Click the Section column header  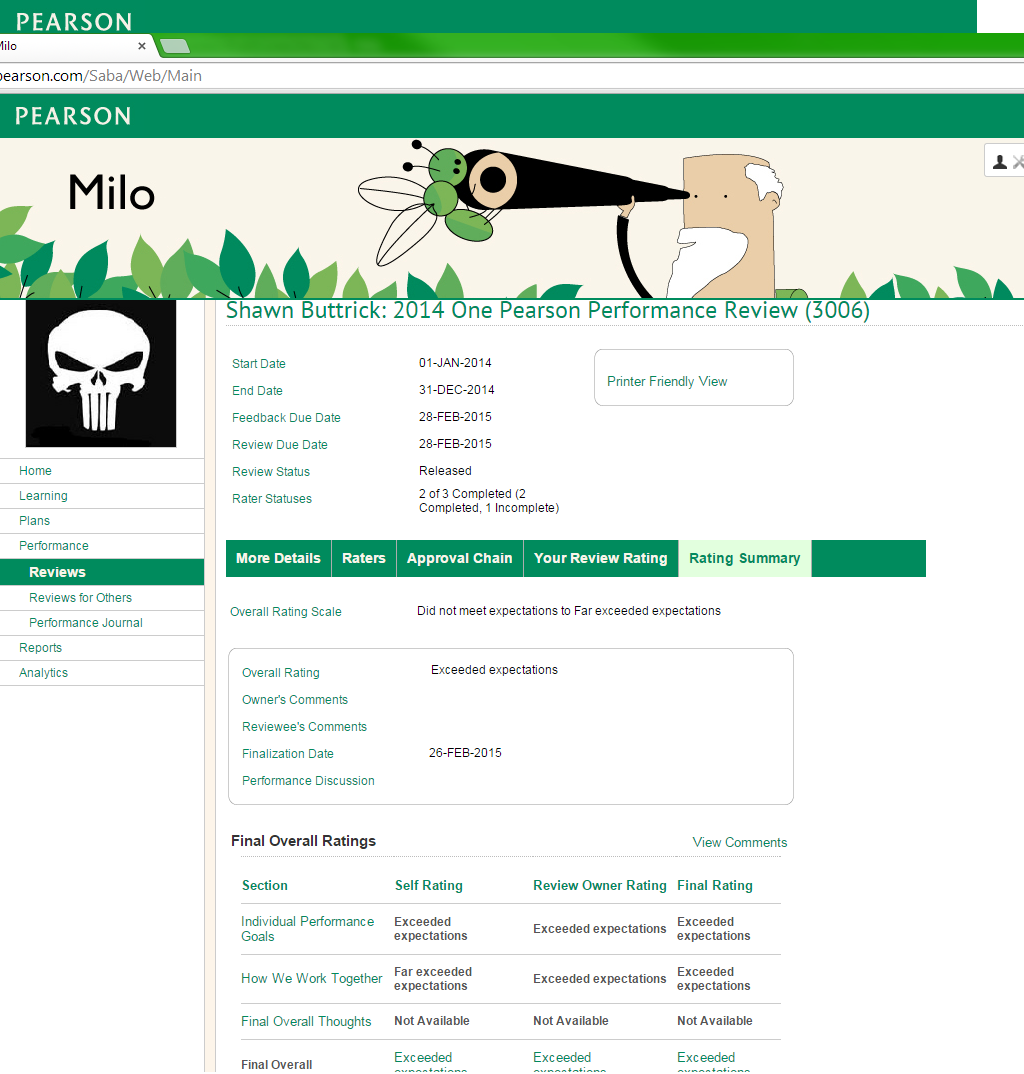tap(264, 886)
